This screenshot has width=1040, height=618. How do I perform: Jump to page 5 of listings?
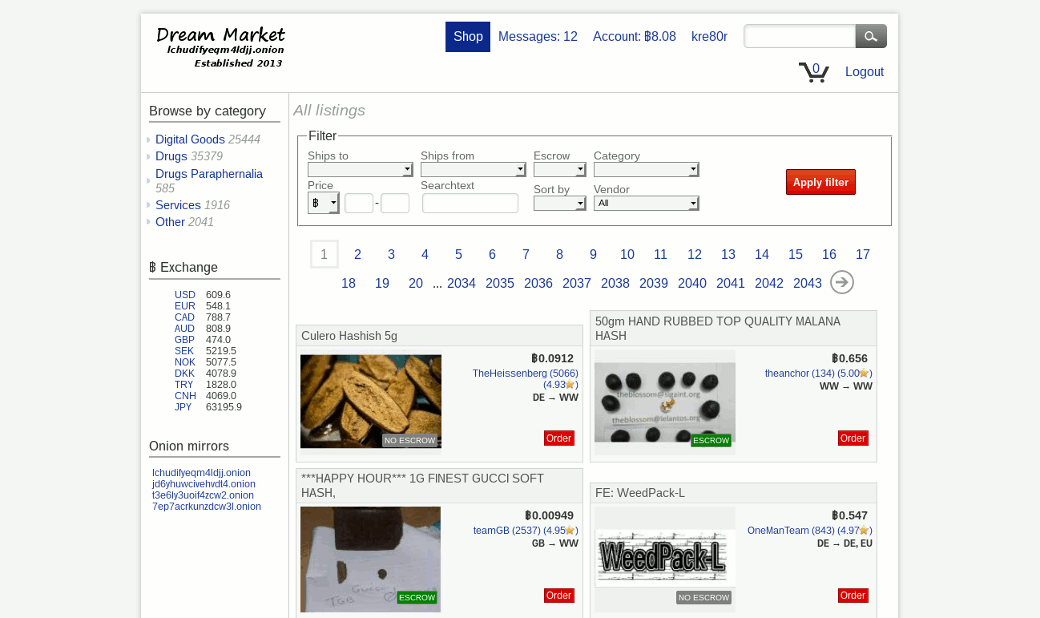click(x=458, y=255)
